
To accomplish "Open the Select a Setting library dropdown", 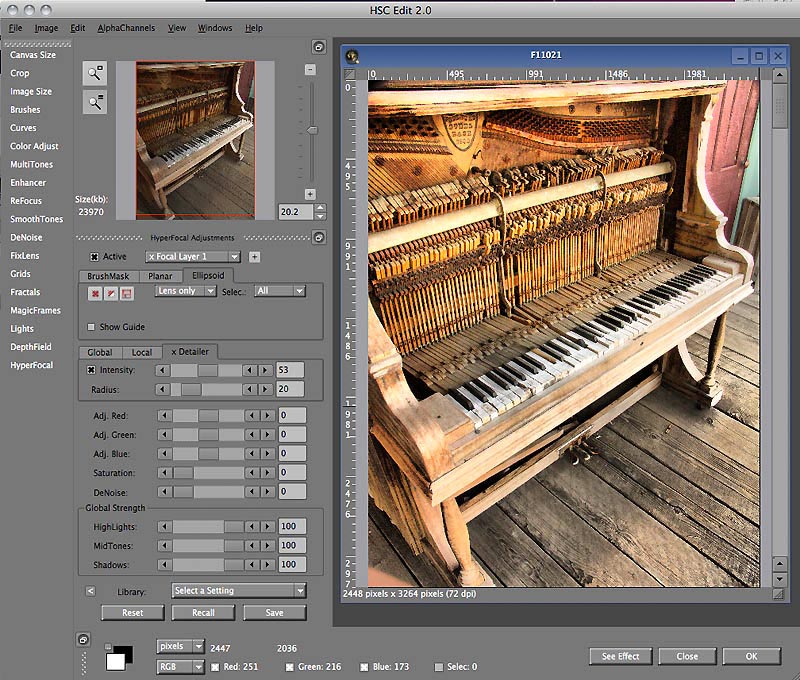I will coord(237,590).
